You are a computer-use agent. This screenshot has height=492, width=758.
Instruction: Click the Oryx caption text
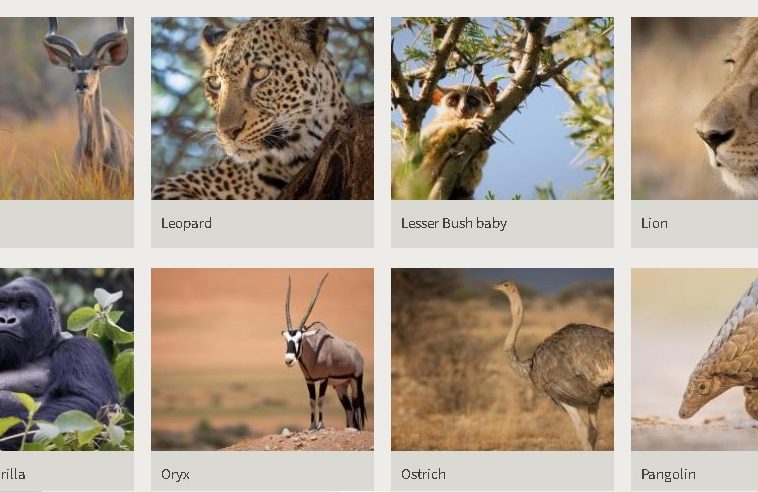click(x=175, y=475)
